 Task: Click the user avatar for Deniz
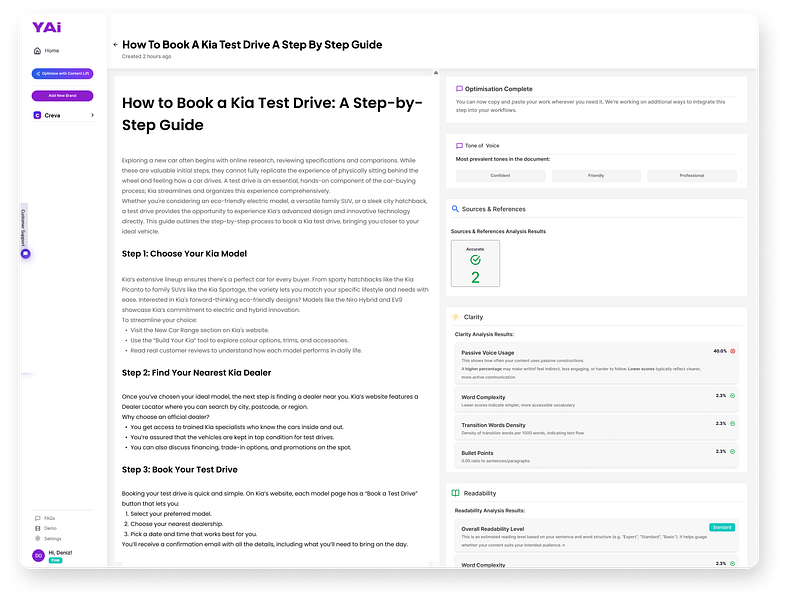[39, 555]
